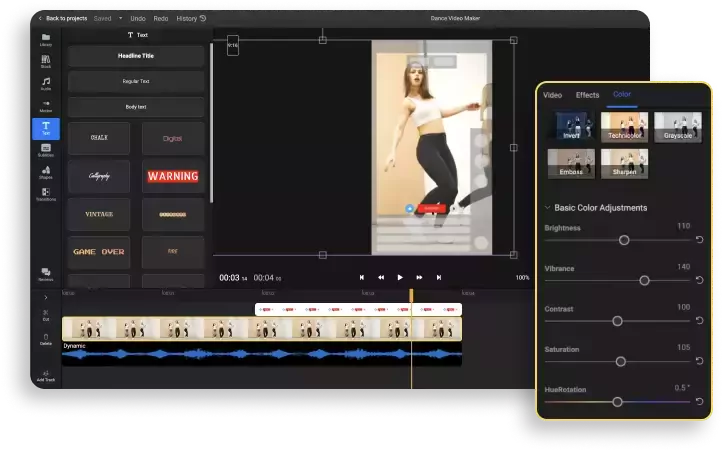Choose the CHALK text style
This screenshot has height=451, width=723.
click(99, 138)
